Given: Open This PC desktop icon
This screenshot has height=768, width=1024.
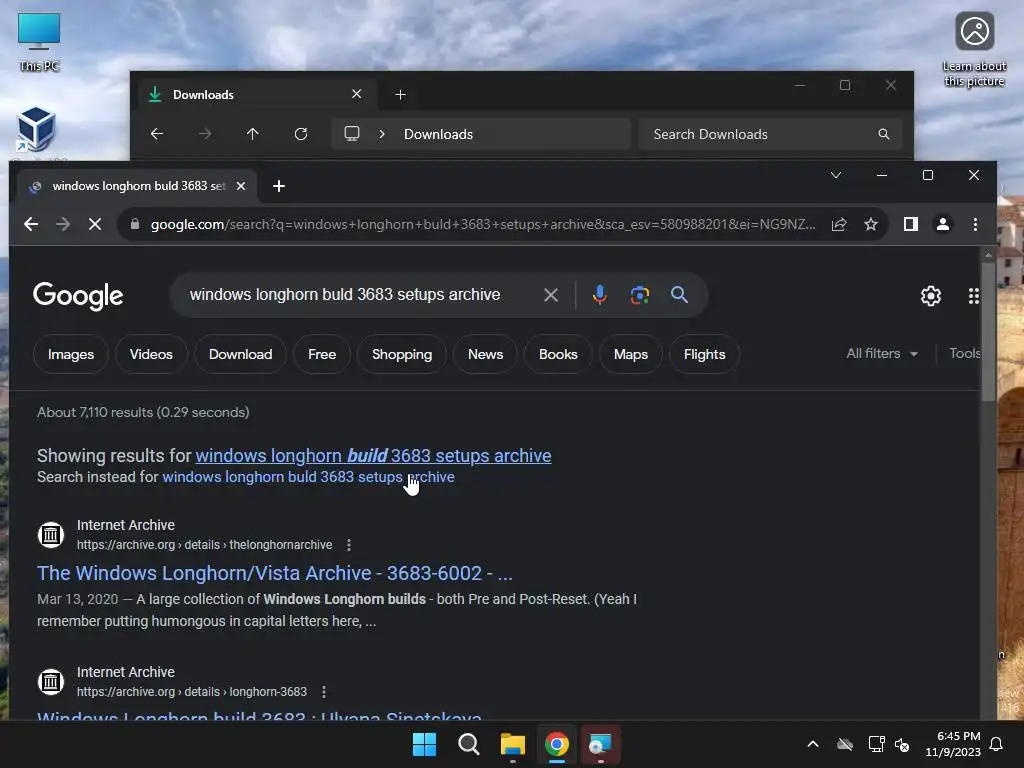Looking at the screenshot, I should (39, 42).
